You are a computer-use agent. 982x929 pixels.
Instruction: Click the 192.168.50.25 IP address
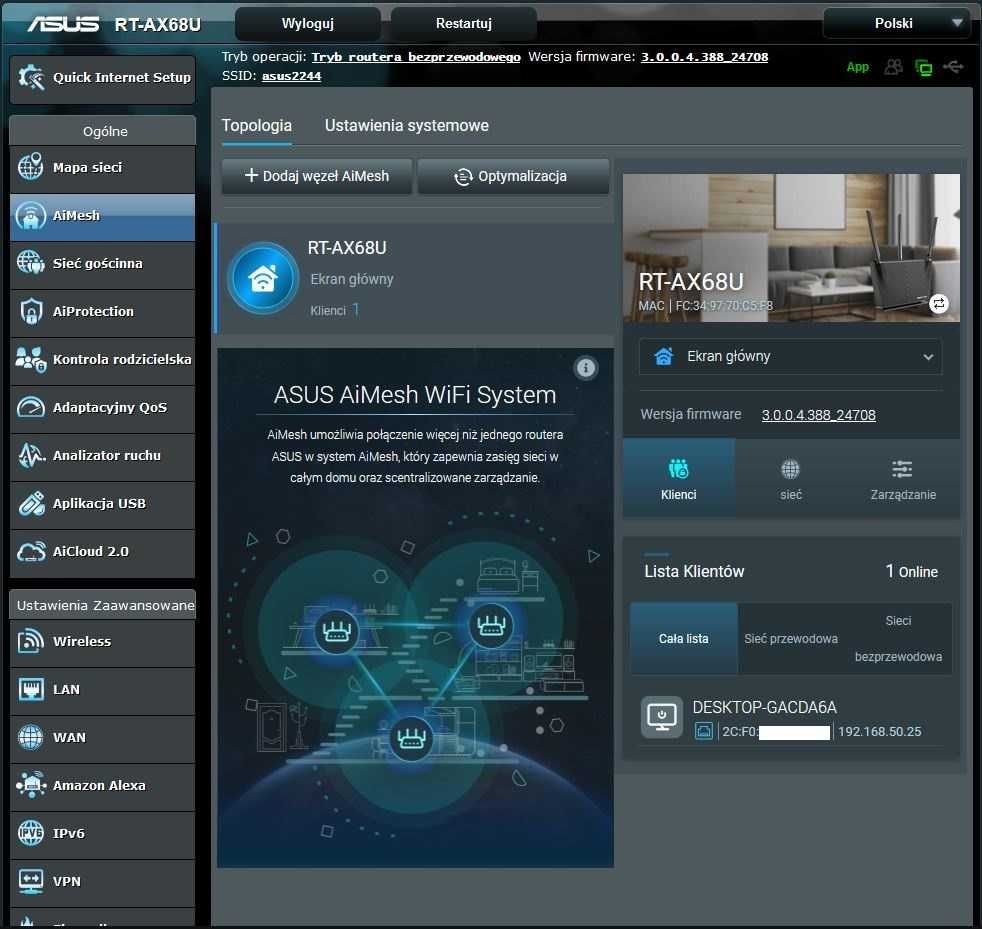879,731
